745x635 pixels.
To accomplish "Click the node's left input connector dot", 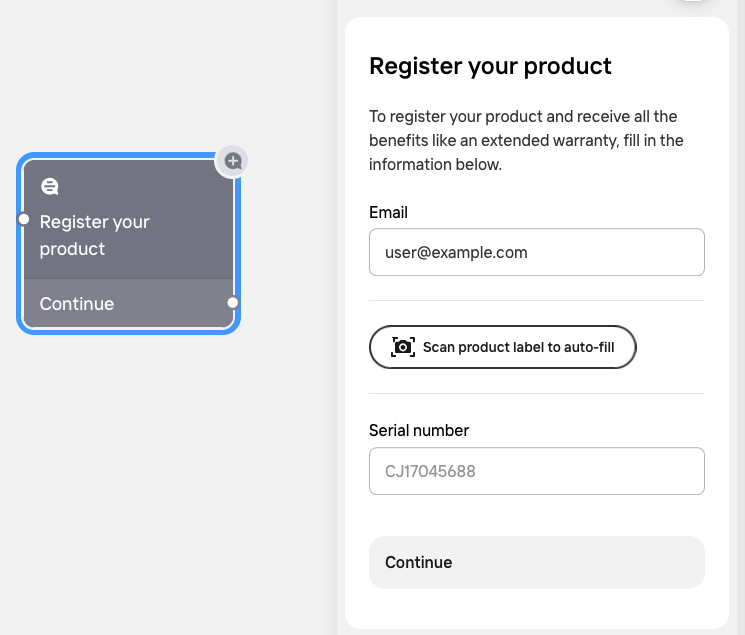I will point(24,218).
